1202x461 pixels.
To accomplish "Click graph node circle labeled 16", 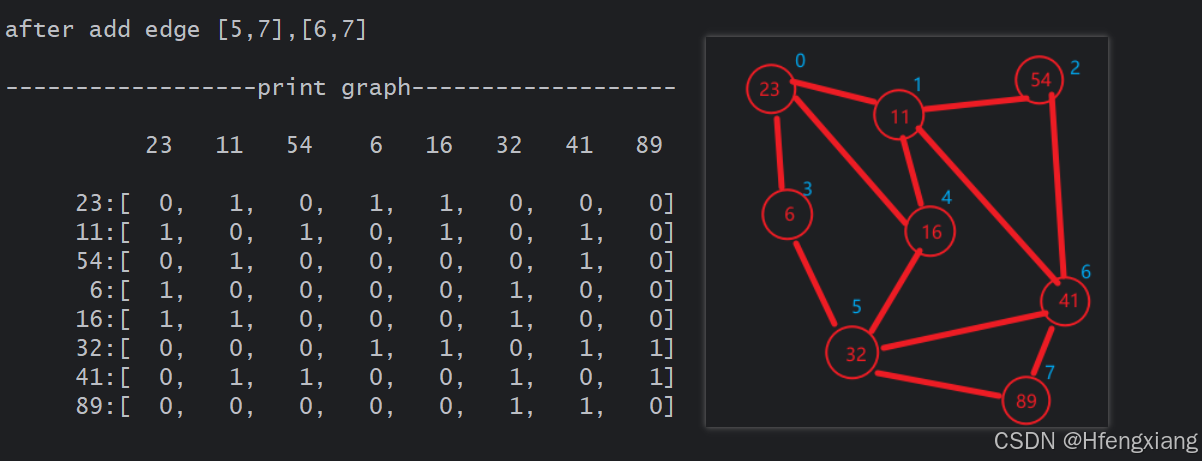I will (931, 233).
